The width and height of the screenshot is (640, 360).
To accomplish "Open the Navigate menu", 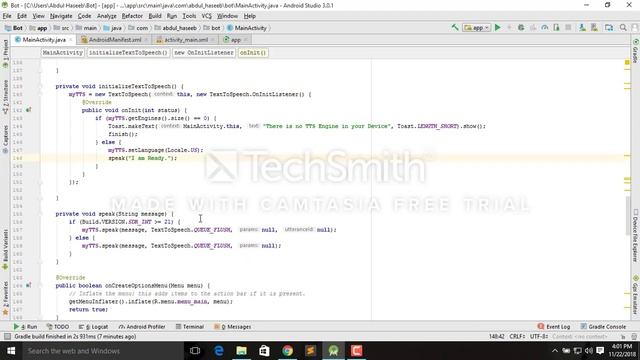I will tap(61, 16).
